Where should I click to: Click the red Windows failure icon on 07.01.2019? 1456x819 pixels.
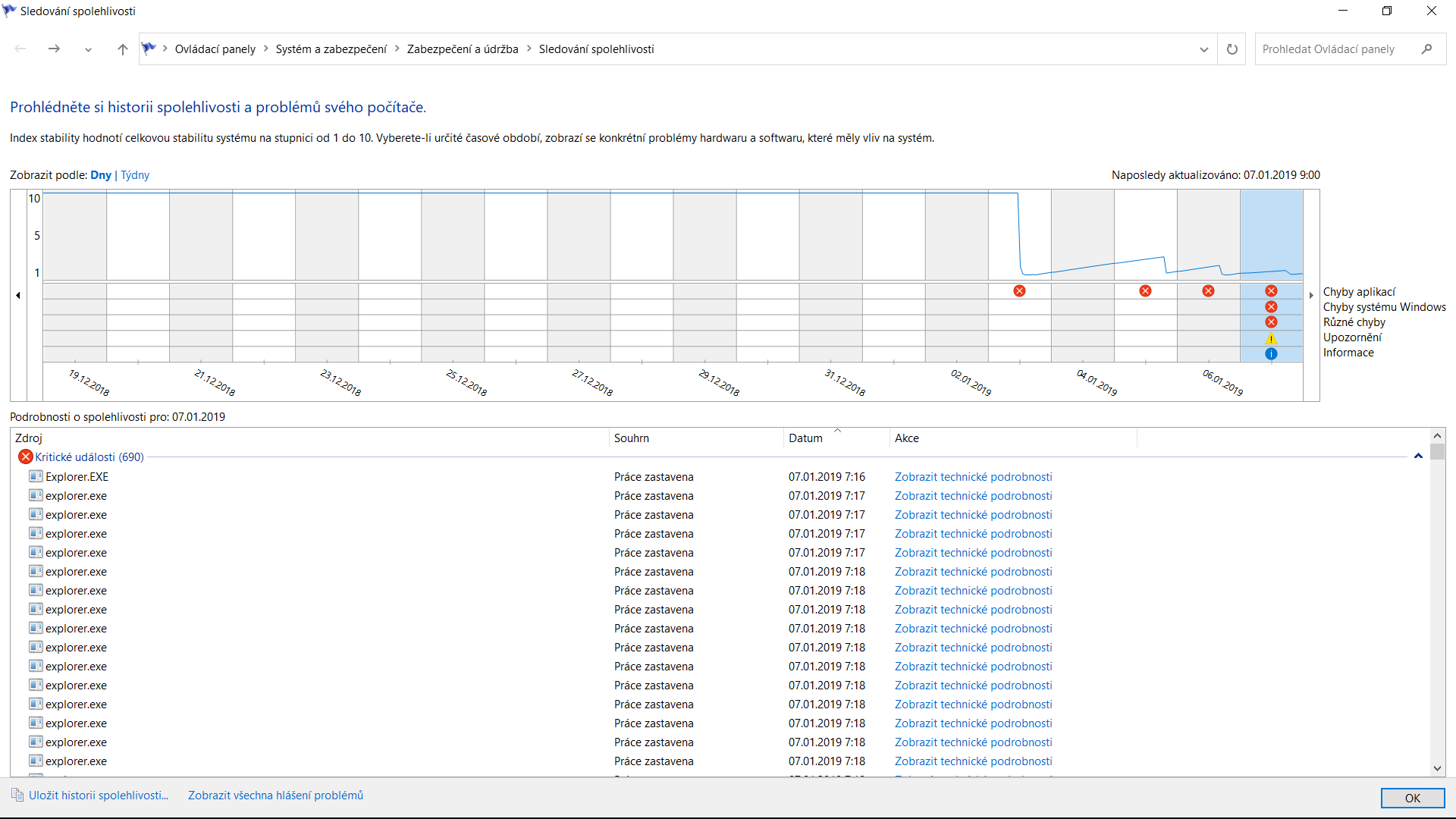point(1271,307)
